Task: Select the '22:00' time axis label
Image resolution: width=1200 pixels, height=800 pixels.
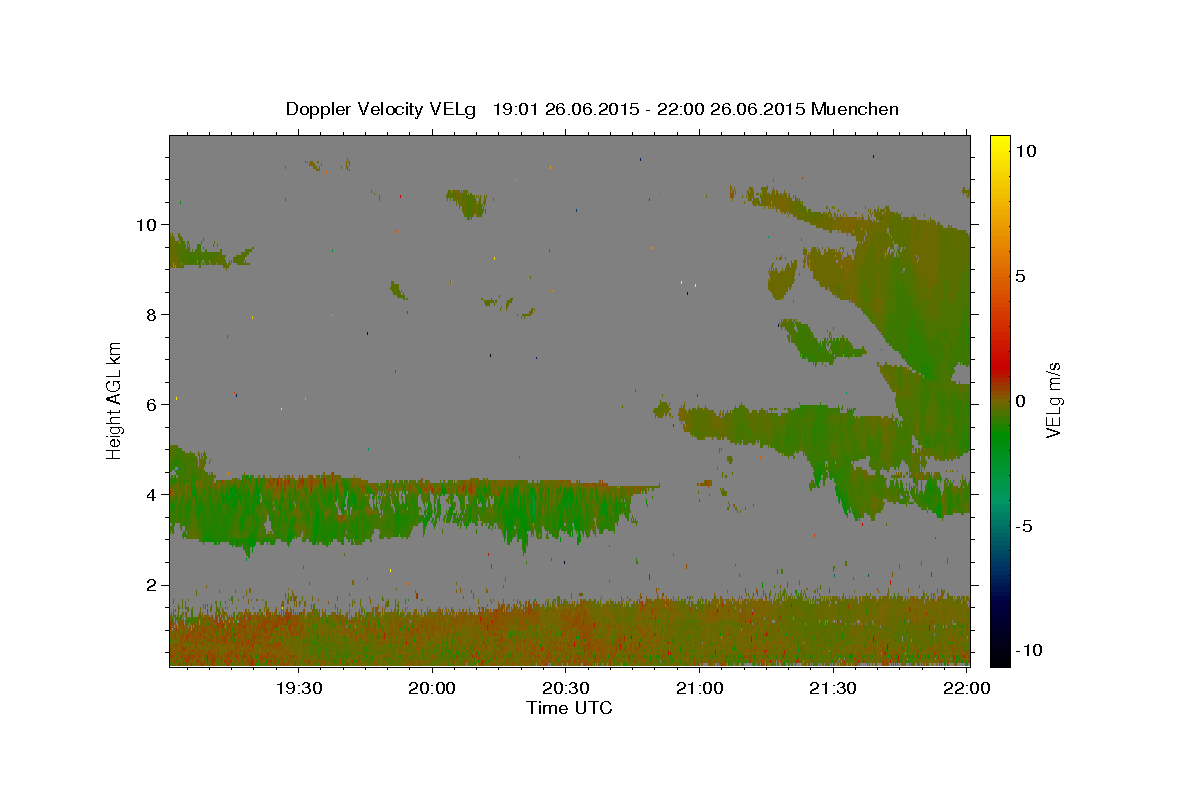Action: pyautogui.click(x=967, y=688)
